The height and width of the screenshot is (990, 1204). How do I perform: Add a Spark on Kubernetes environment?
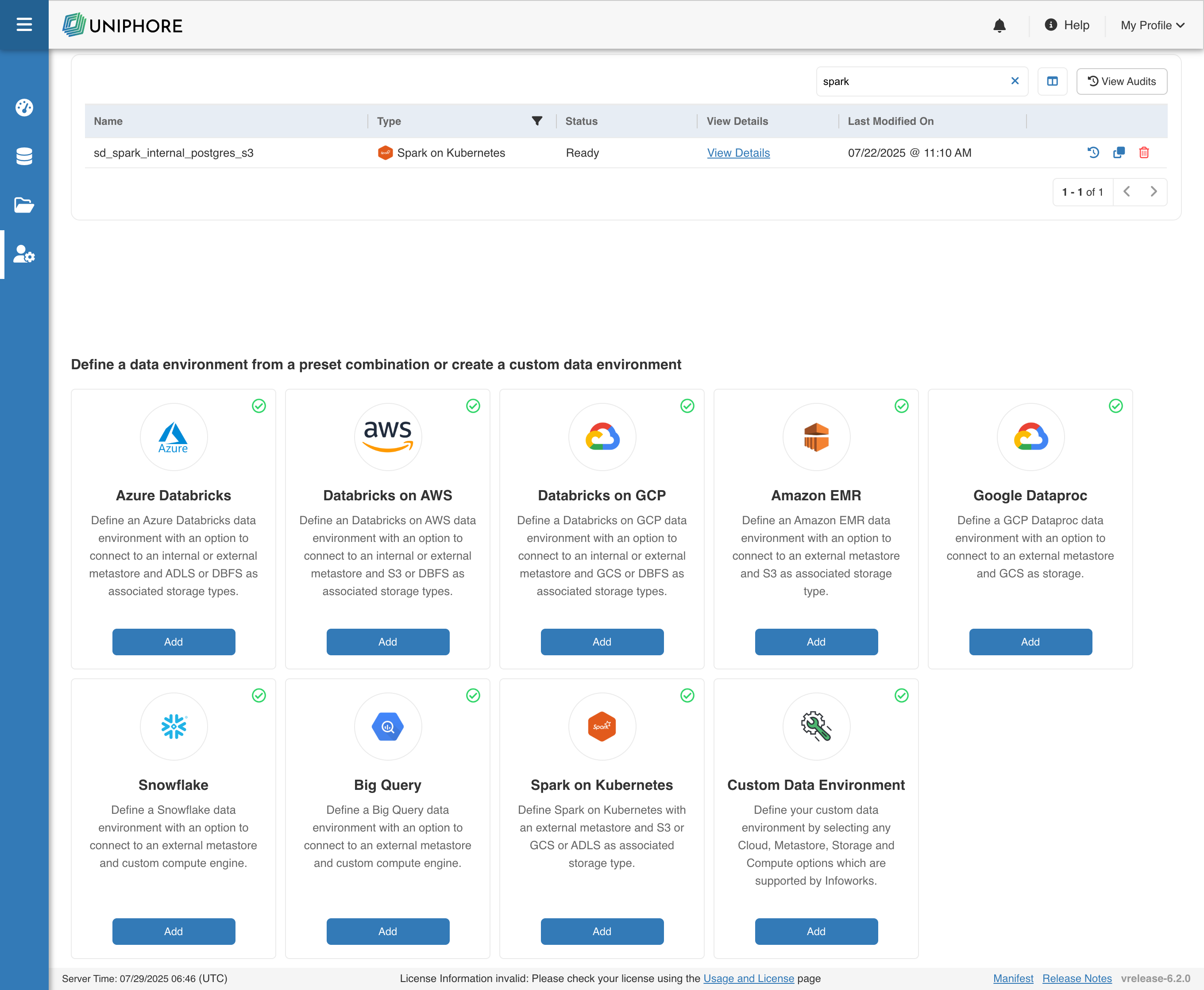(602, 931)
